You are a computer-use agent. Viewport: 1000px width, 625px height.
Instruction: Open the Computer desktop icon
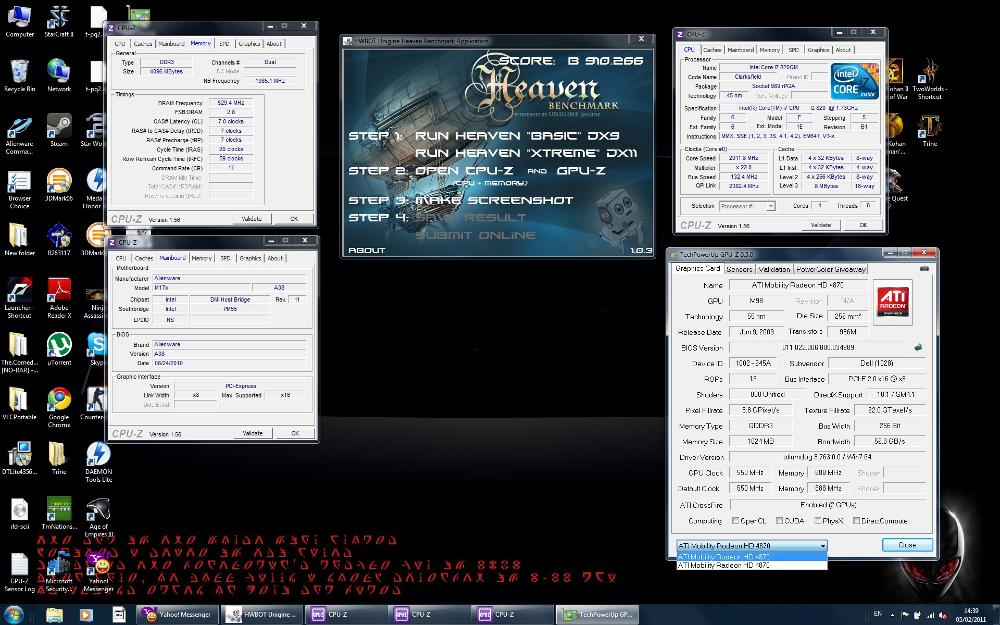click(x=19, y=22)
